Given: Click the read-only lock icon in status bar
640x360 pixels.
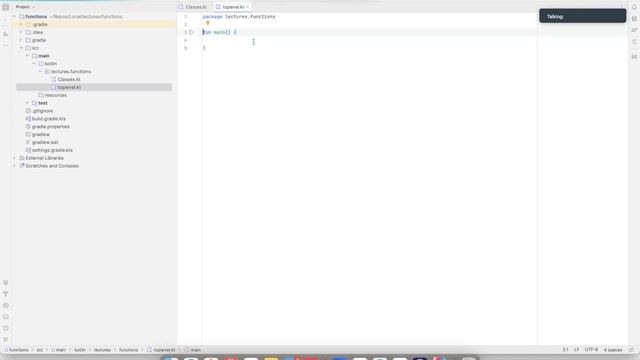Looking at the screenshot, I should tap(631, 350).
